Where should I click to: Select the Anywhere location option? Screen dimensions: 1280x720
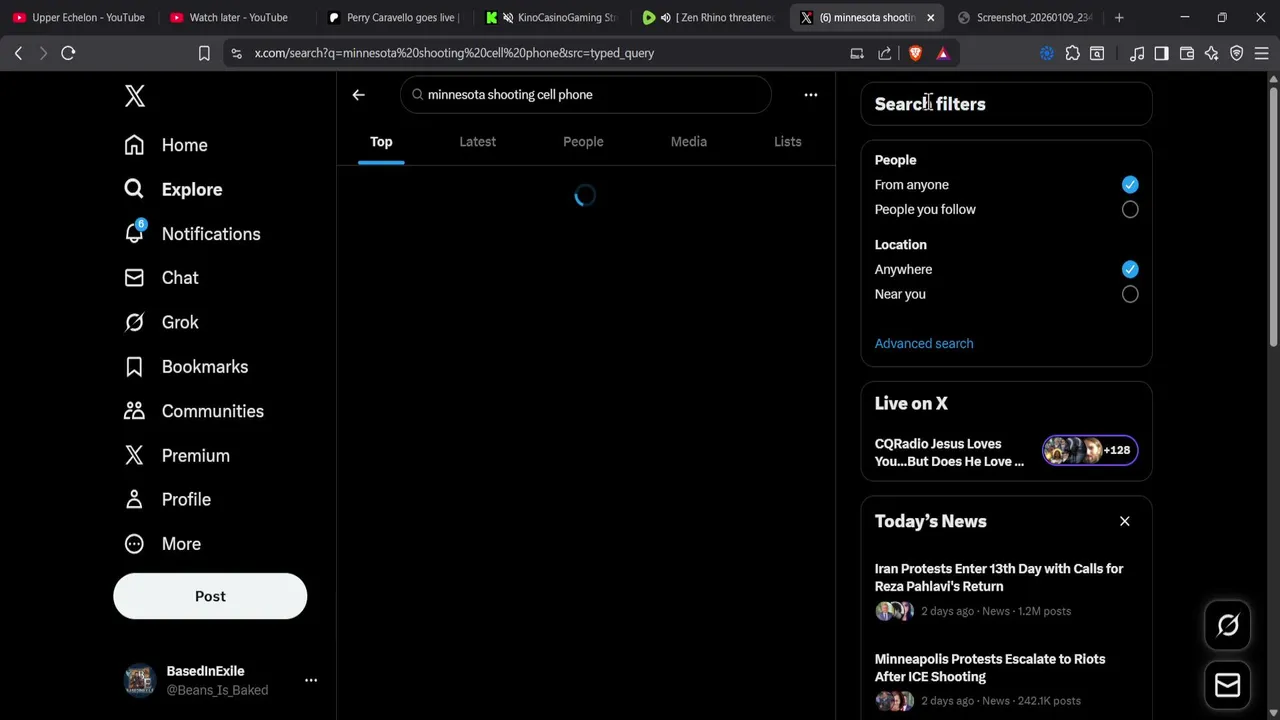click(1130, 269)
